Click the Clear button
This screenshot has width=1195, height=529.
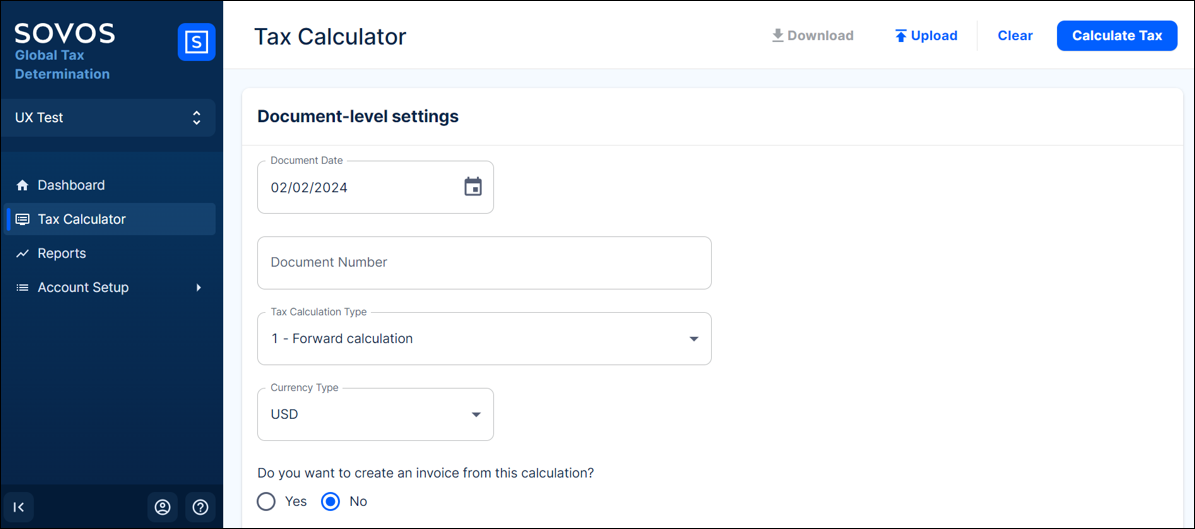1015,36
